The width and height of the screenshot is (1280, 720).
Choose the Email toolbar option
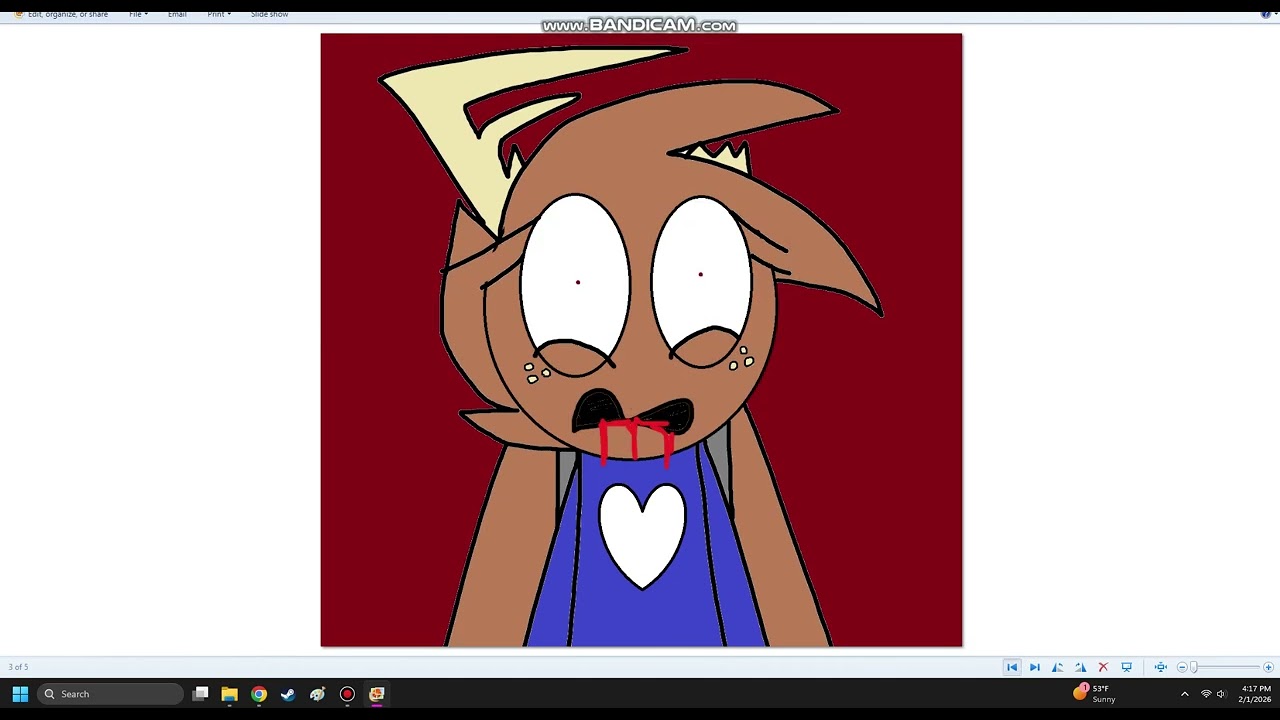(177, 14)
